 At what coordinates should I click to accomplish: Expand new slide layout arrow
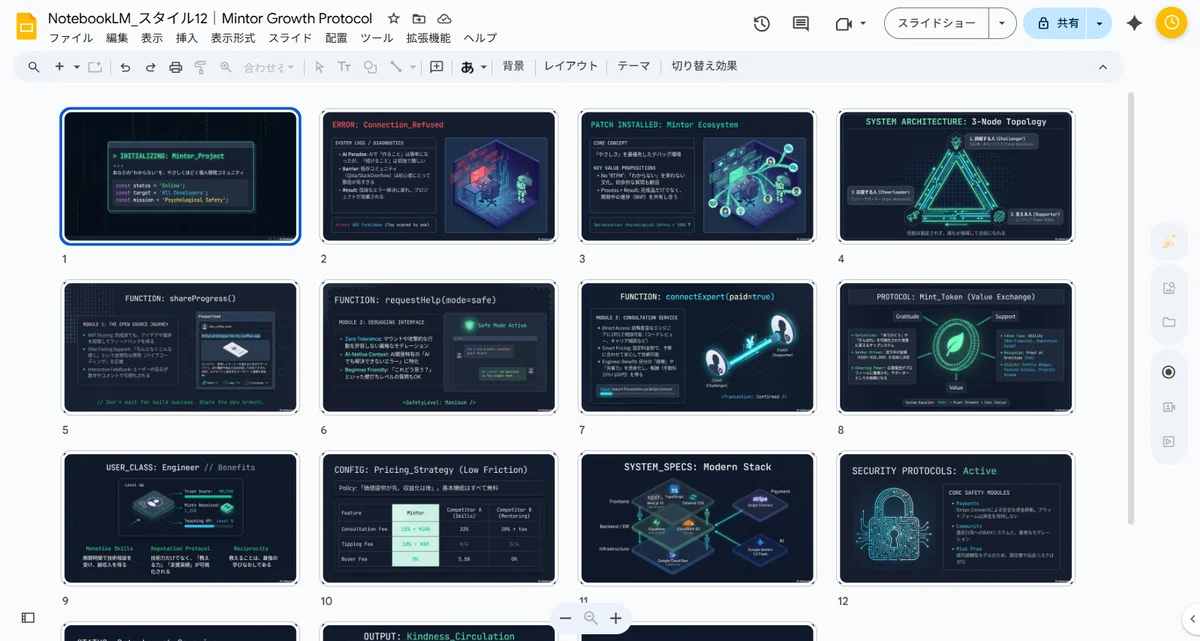point(76,67)
